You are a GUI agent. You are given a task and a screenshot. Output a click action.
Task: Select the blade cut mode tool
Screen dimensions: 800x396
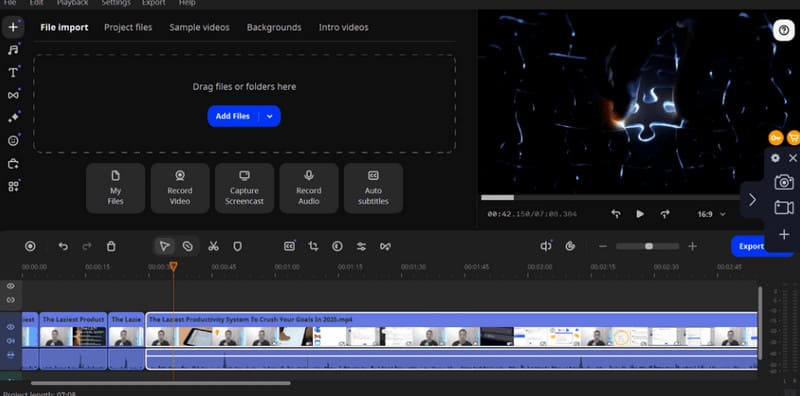(188, 246)
